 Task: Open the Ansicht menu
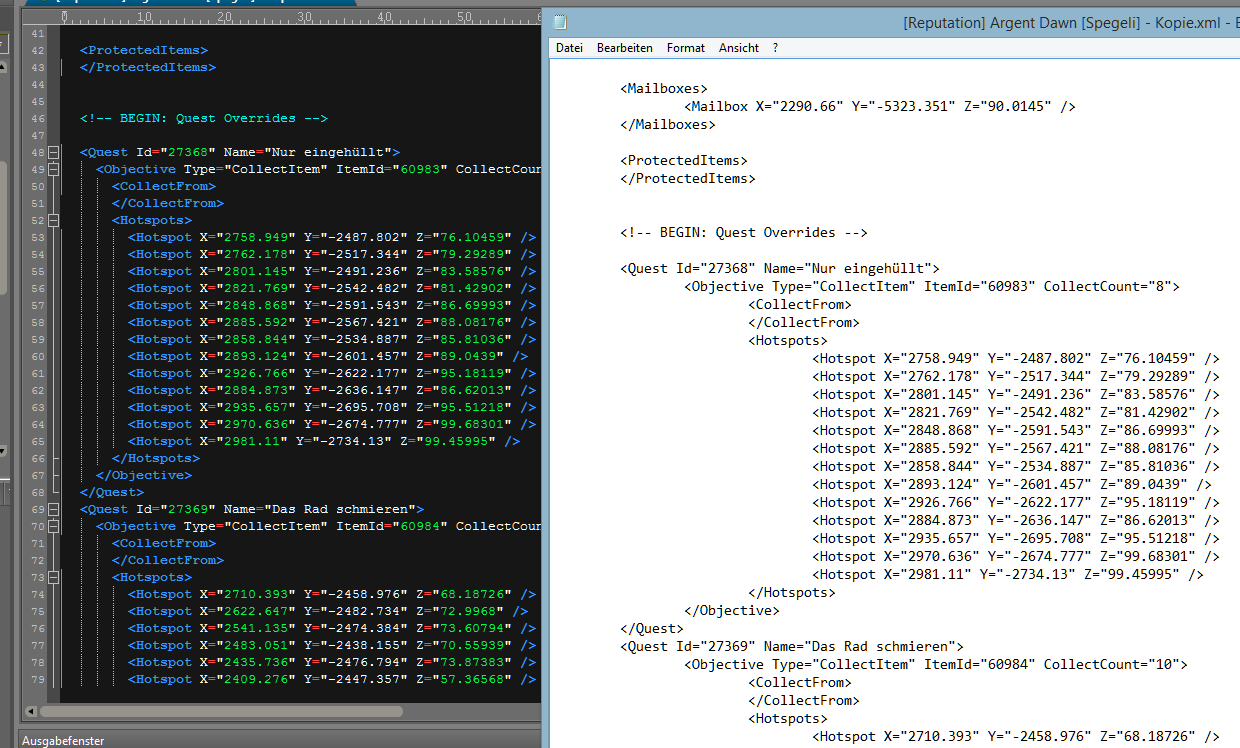click(738, 48)
